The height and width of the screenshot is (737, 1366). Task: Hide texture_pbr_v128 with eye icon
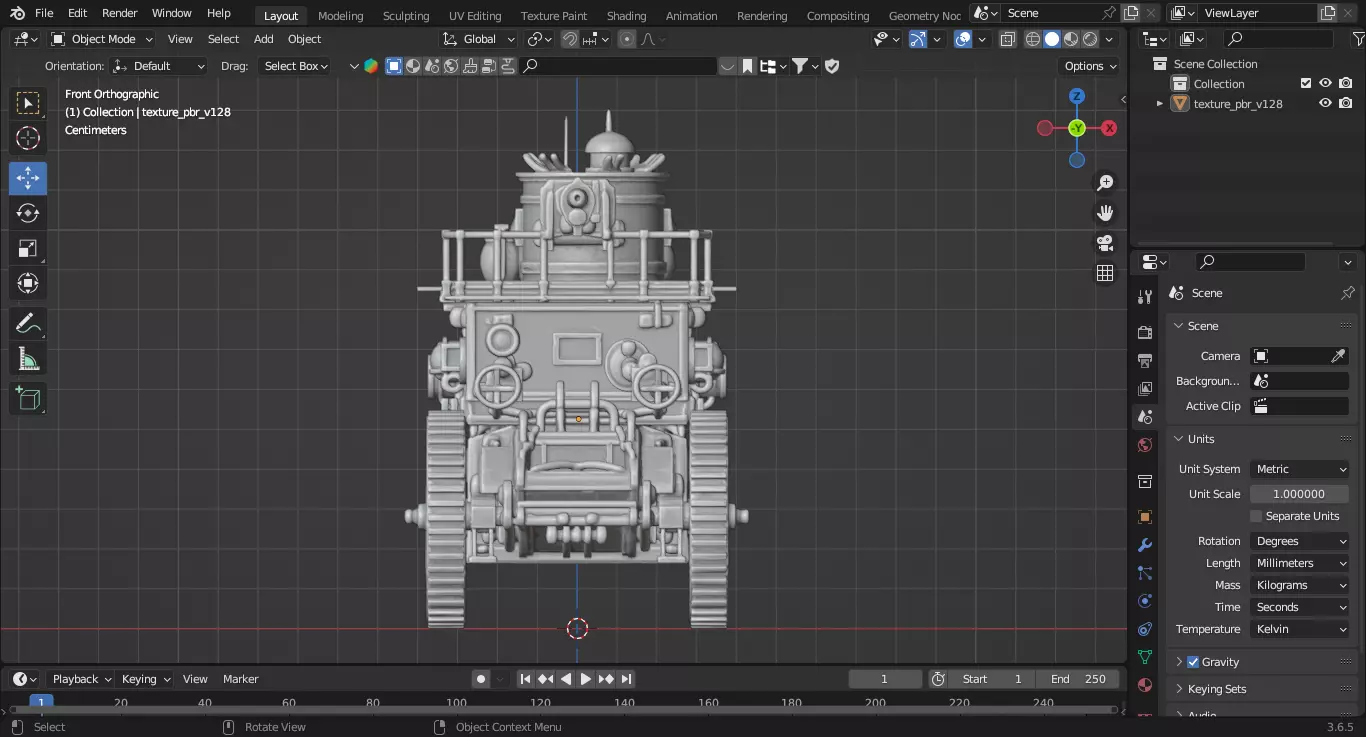click(x=1325, y=104)
